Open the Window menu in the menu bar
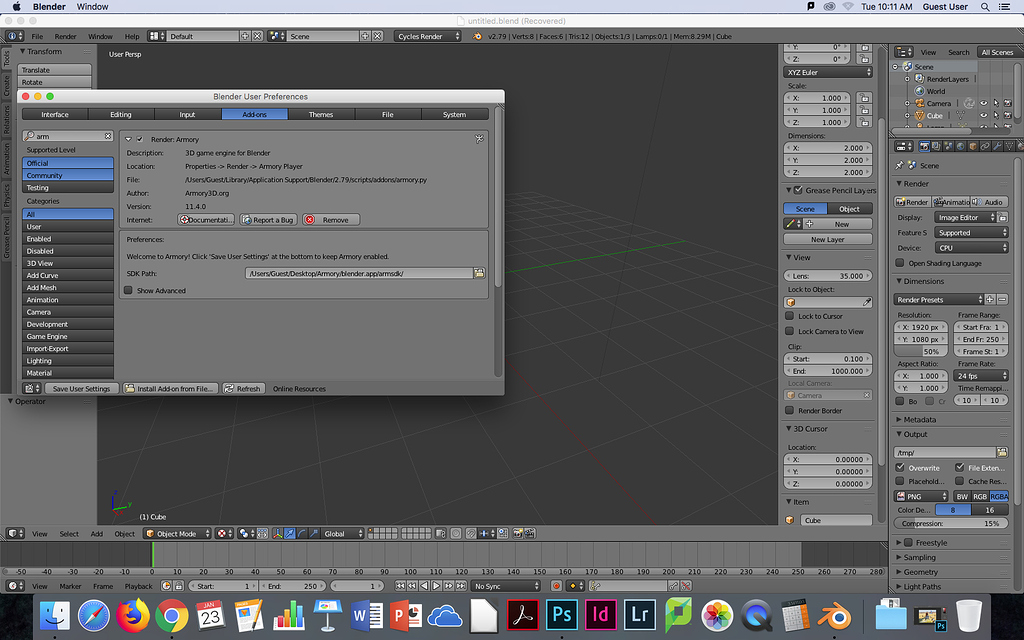Image resolution: width=1024 pixels, height=640 pixels. pyautogui.click(x=91, y=6)
